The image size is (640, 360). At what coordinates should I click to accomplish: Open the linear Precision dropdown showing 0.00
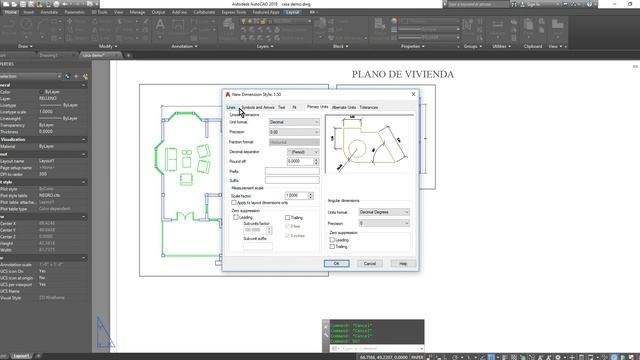[x=294, y=132]
